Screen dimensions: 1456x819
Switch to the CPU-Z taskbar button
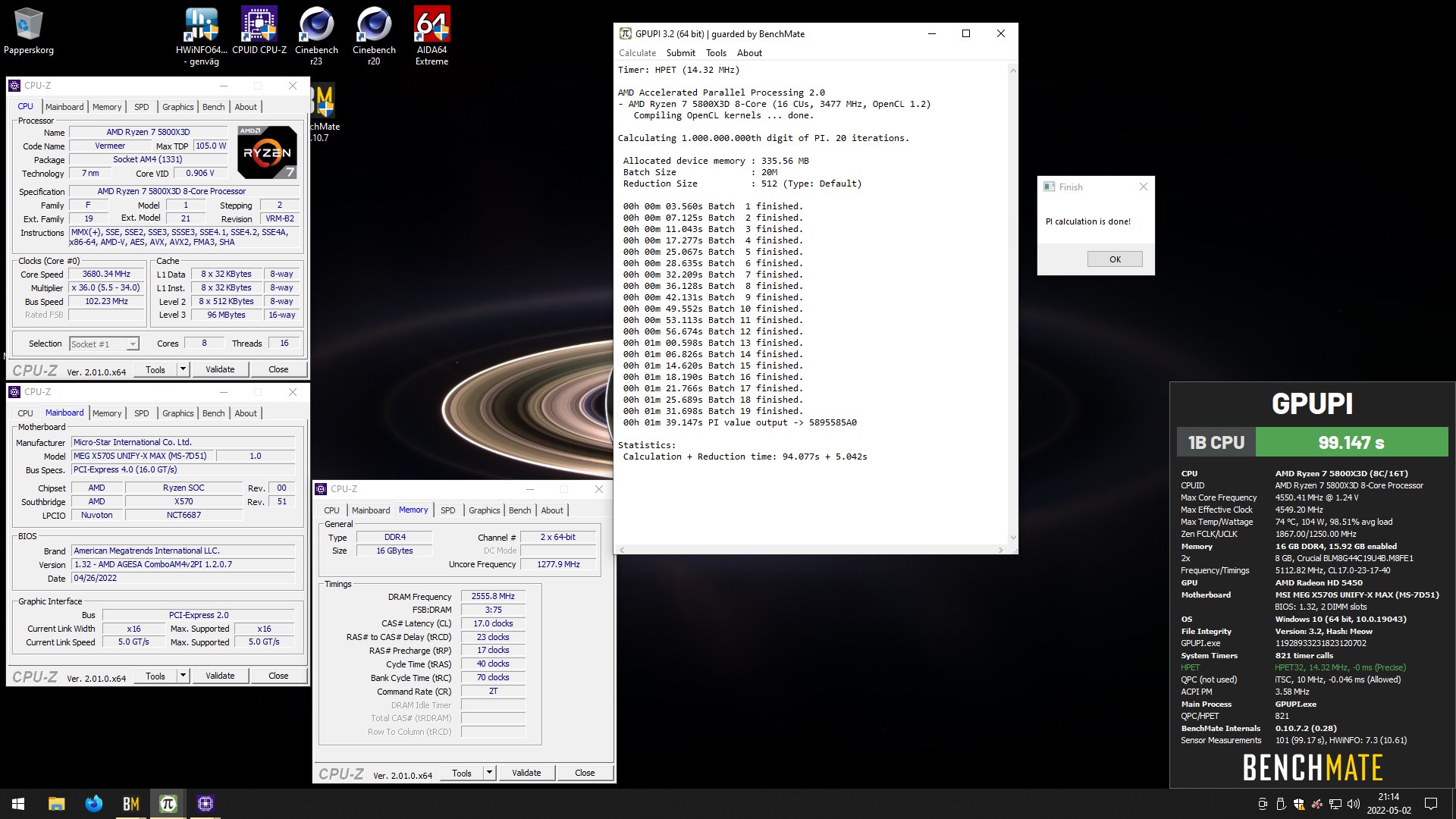tap(205, 804)
